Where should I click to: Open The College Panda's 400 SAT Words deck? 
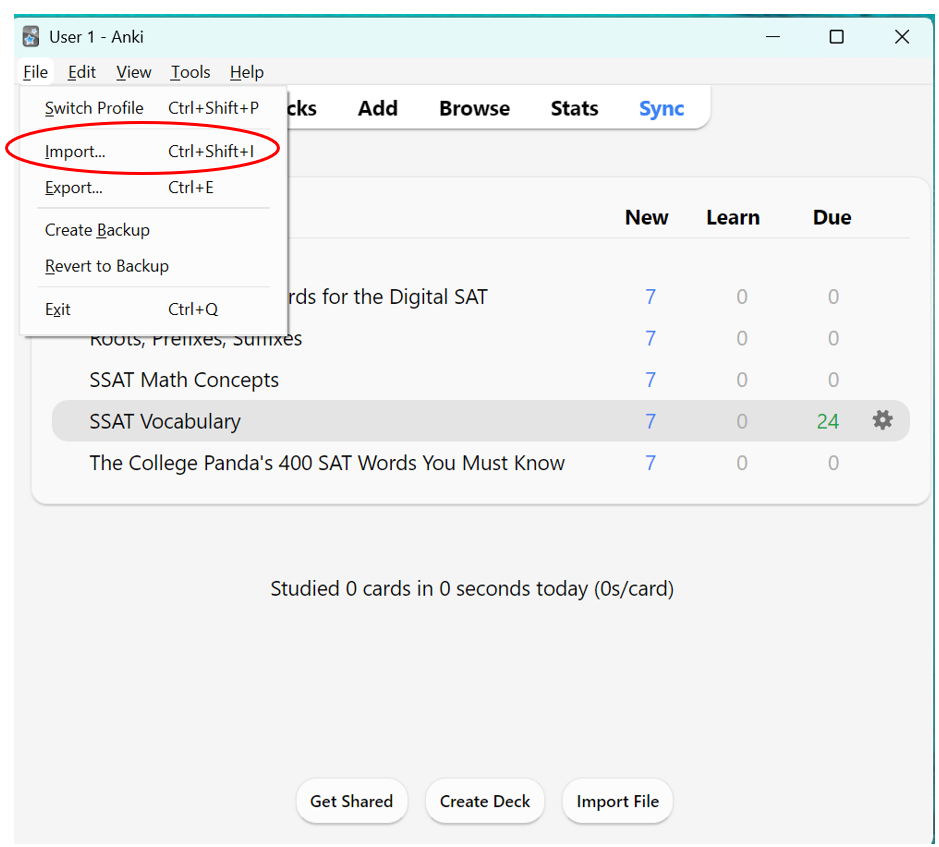[327, 463]
